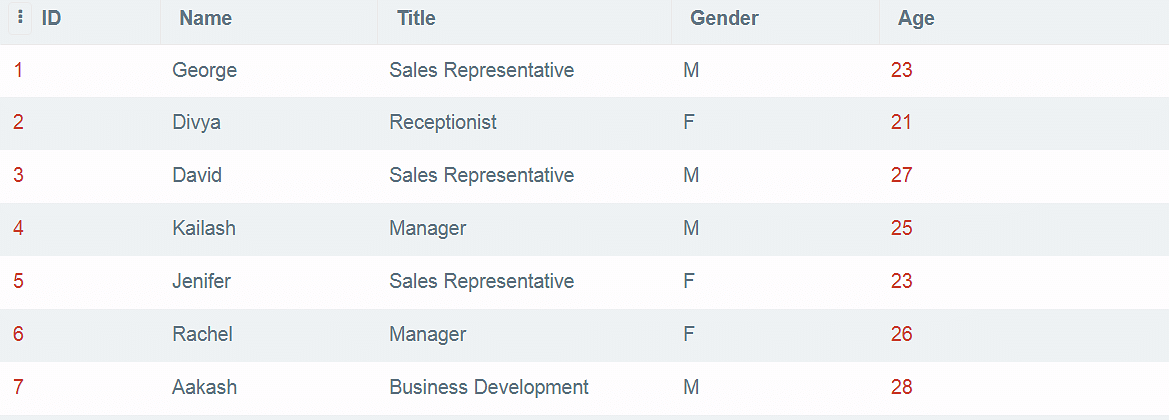This screenshot has width=1169, height=420.
Task: Click the Title column header
Action: 416,19
